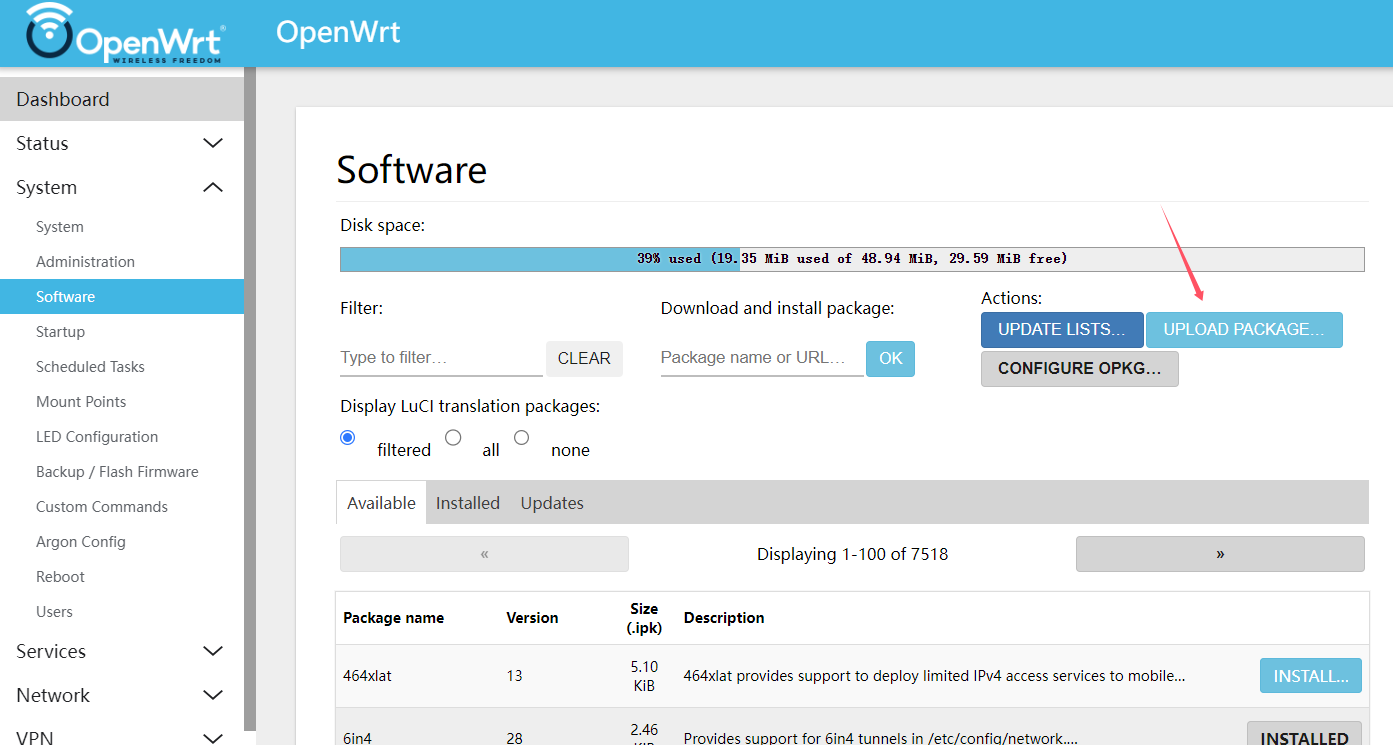Go to the Administration page

[x=85, y=262]
